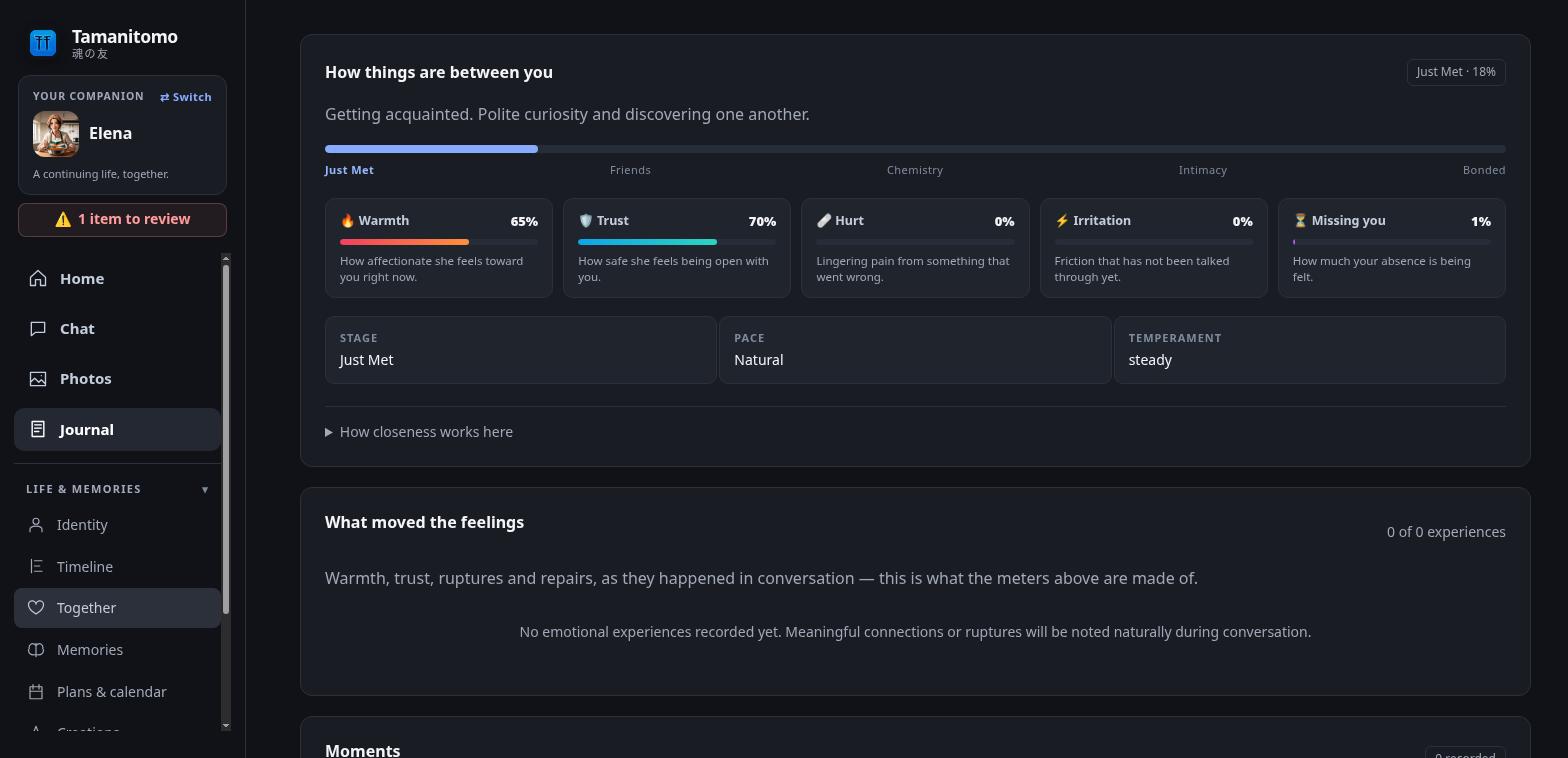Click the Trust meter bar
Screen dimensions: 1568x758
pyautogui.click(x=677, y=242)
